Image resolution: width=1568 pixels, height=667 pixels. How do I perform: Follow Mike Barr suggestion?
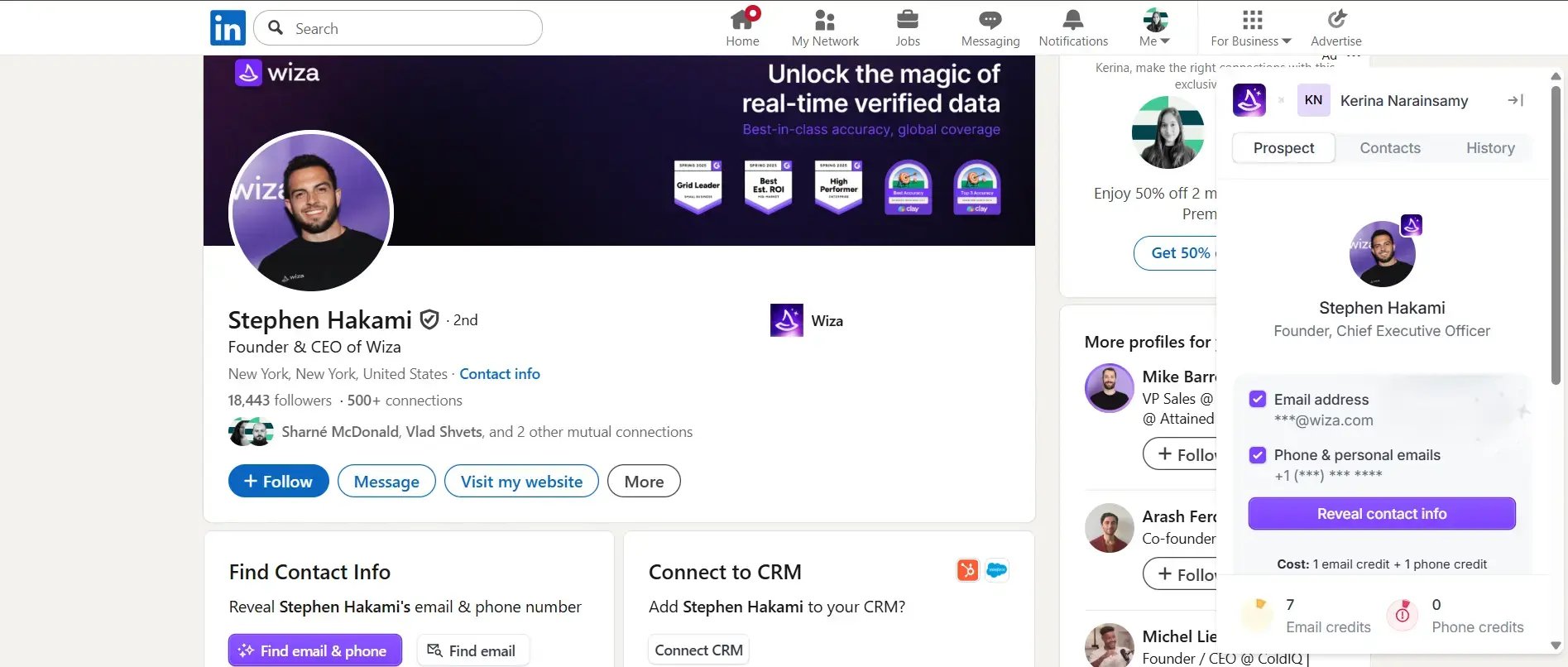click(x=1180, y=454)
